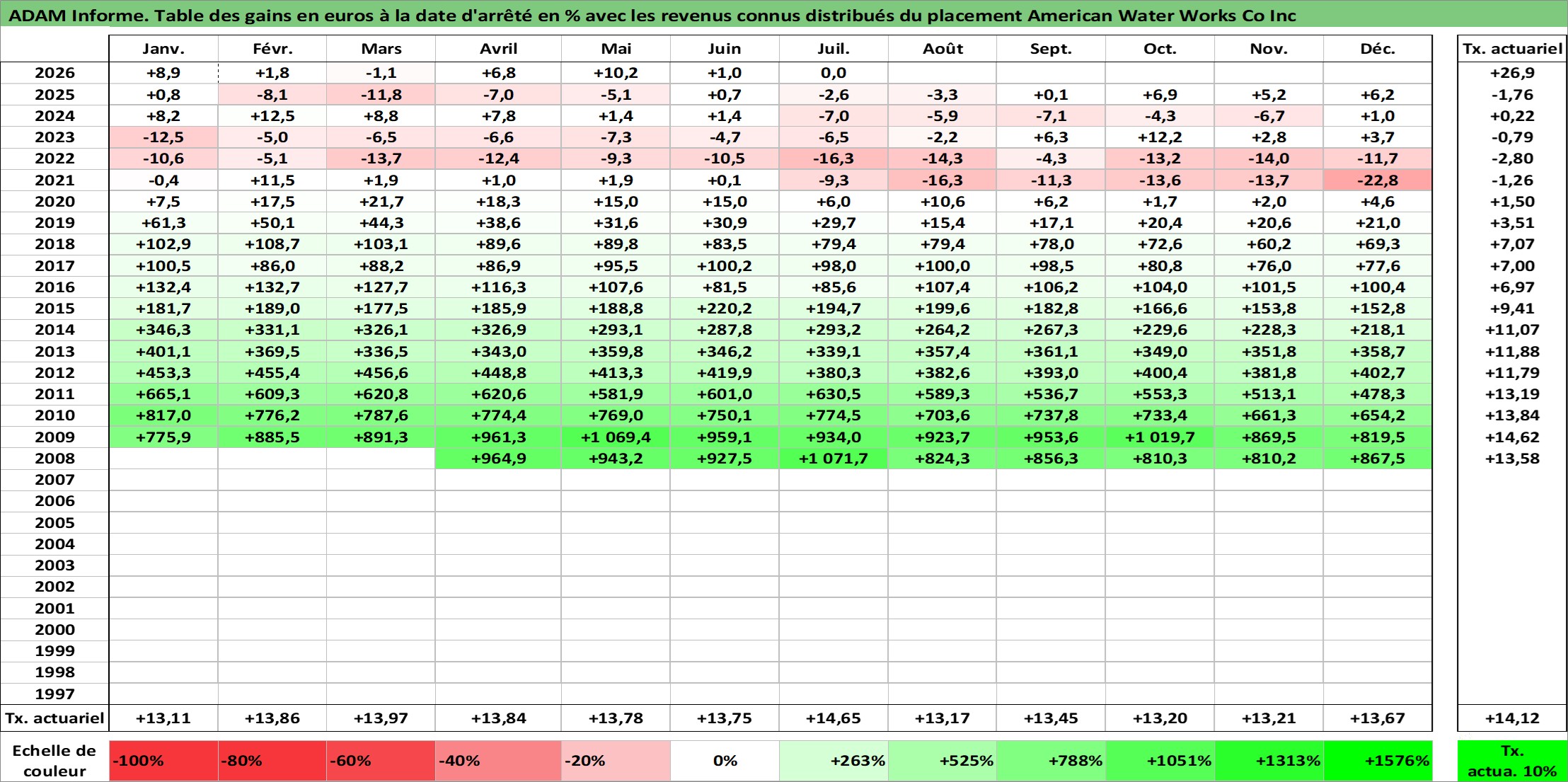Select cell +21,7 for March 2020
Screen dimensions: 1568x782
[x=381, y=202]
